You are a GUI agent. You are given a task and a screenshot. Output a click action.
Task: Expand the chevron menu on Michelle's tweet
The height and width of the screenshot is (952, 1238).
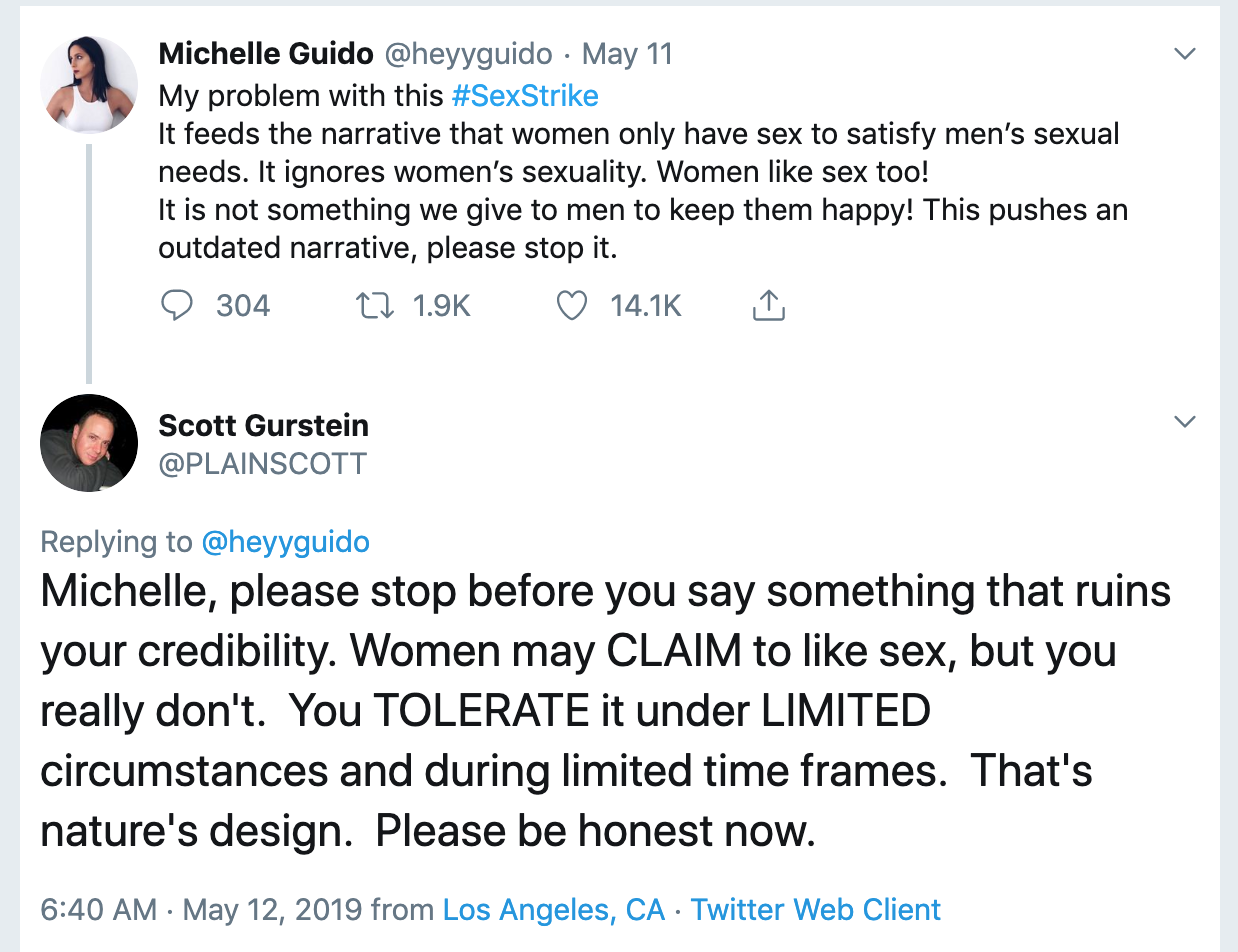(1184, 54)
